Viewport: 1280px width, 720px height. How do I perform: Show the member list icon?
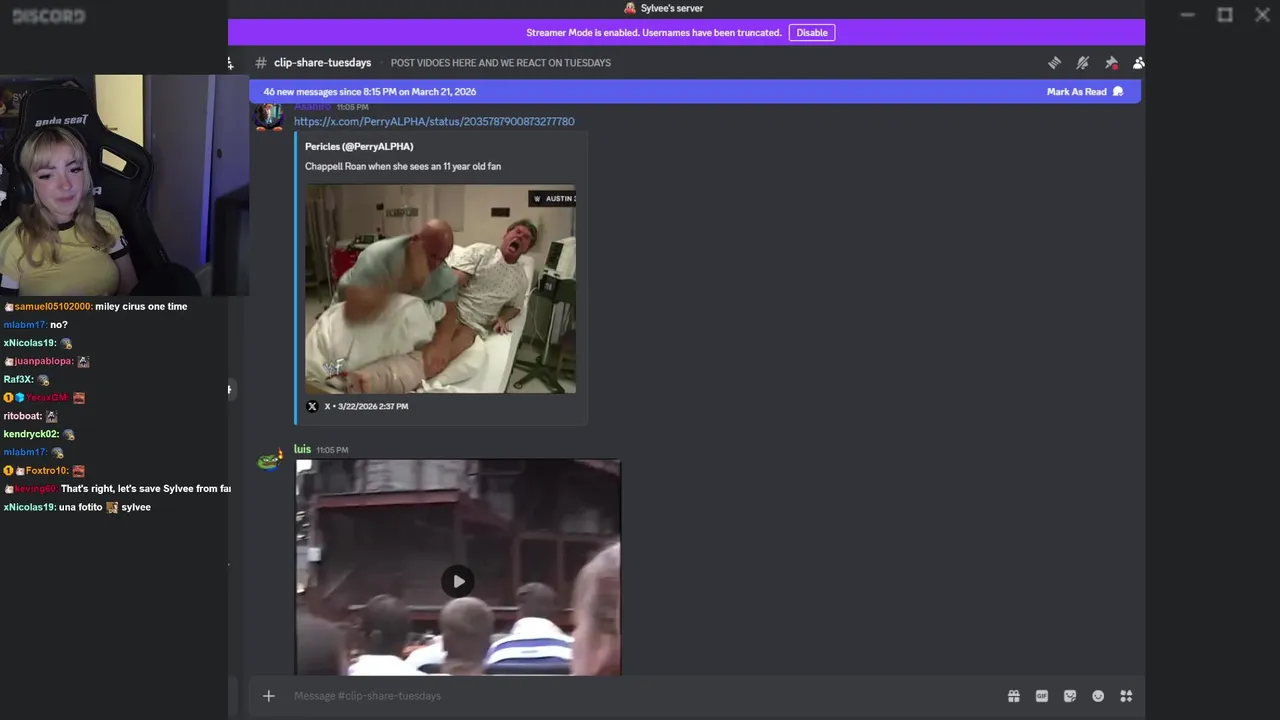(x=1138, y=63)
